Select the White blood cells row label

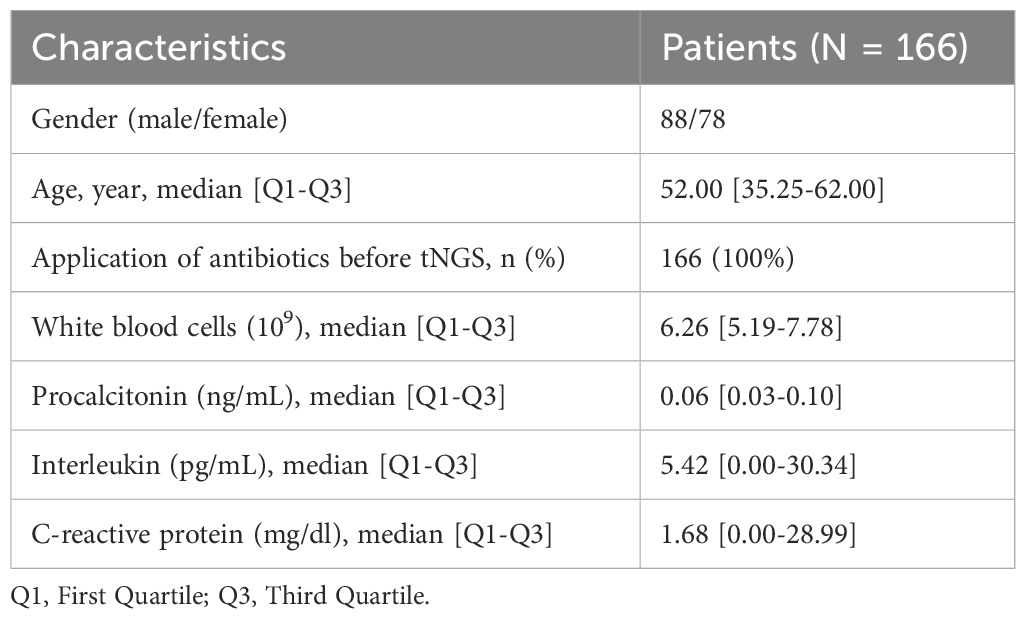pos(273,327)
